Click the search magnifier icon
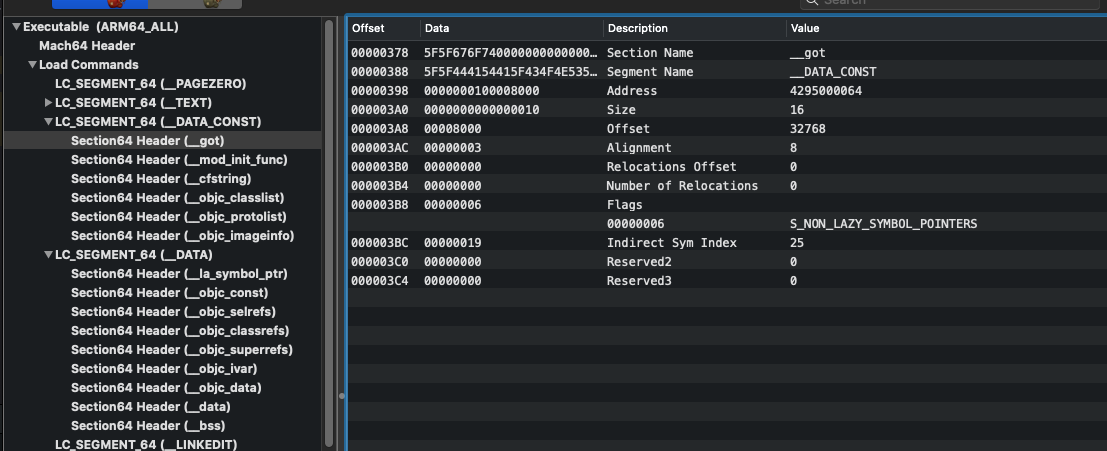This screenshot has width=1107, height=451. tap(811, 3)
